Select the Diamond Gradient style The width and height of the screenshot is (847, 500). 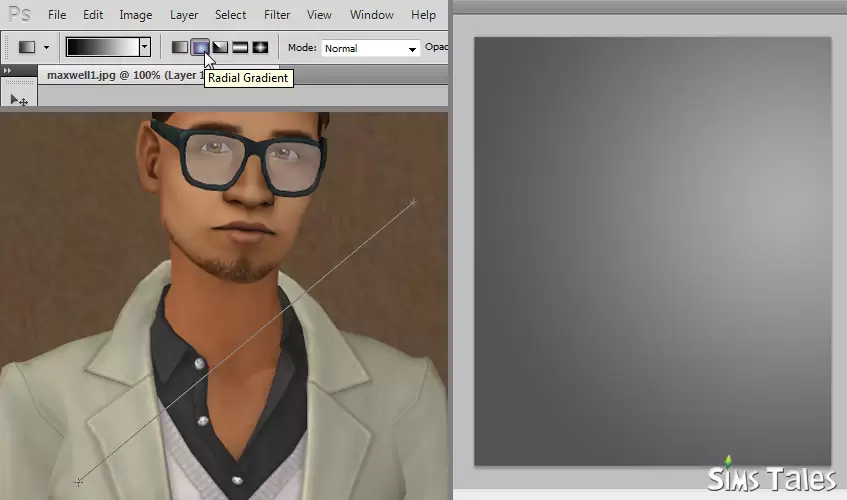(260, 48)
